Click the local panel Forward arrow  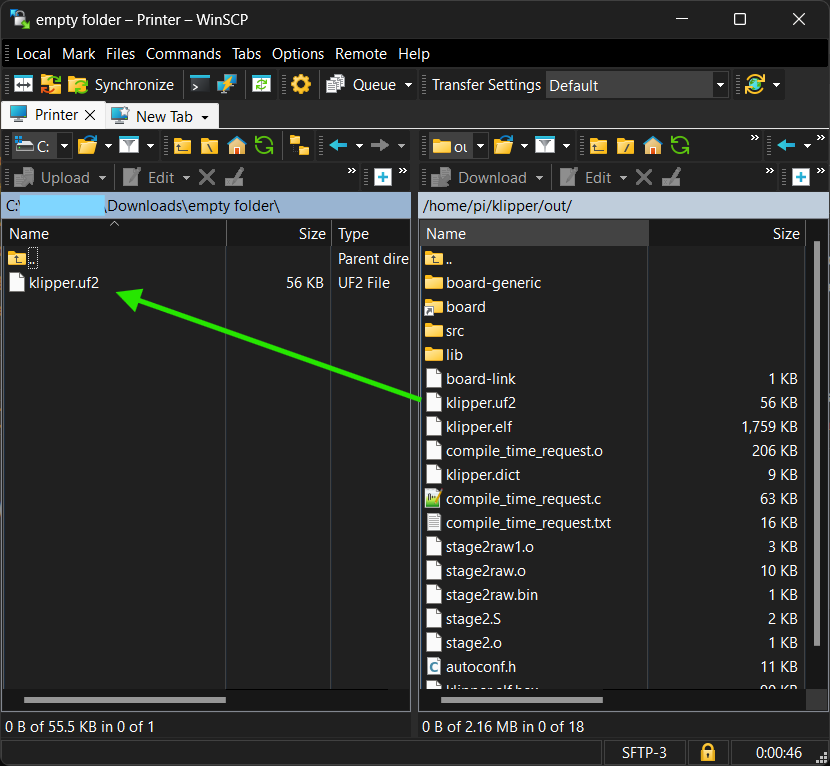pos(380,145)
